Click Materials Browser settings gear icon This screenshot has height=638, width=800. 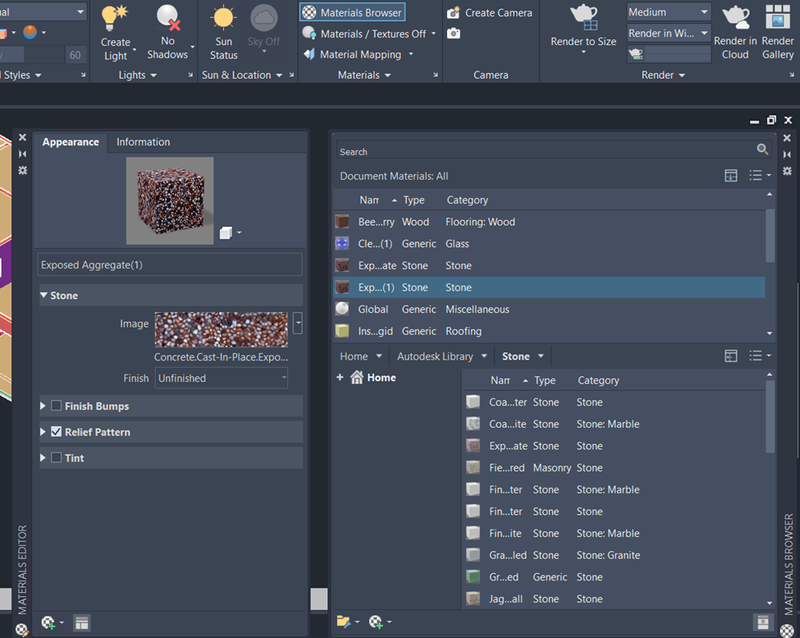click(x=787, y=171)
